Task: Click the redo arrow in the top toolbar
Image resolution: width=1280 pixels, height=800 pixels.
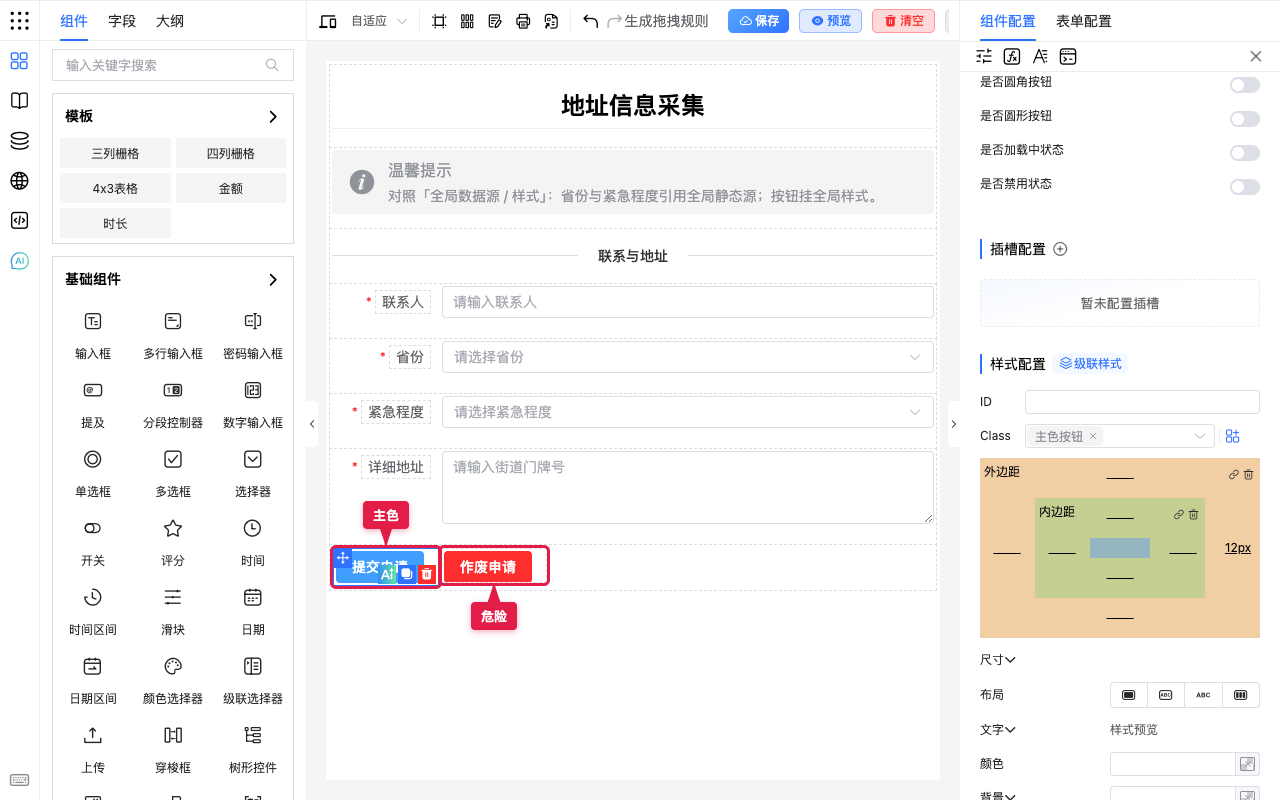Action: coord(614,21)
